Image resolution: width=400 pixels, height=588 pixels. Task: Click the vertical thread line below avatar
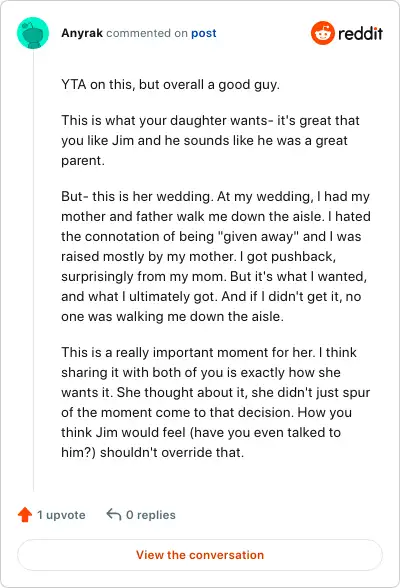[33, 270]
